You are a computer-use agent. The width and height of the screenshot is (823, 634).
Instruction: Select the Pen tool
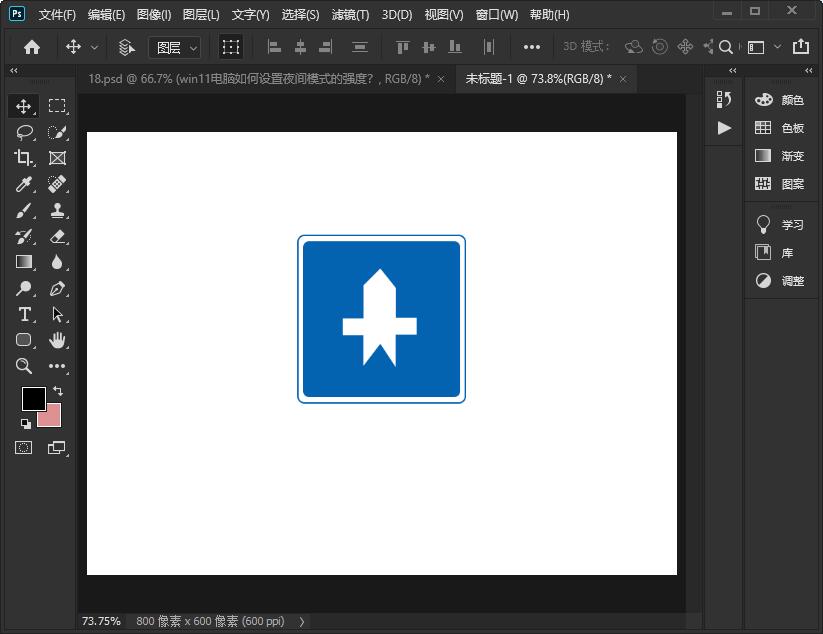[57, 288]
